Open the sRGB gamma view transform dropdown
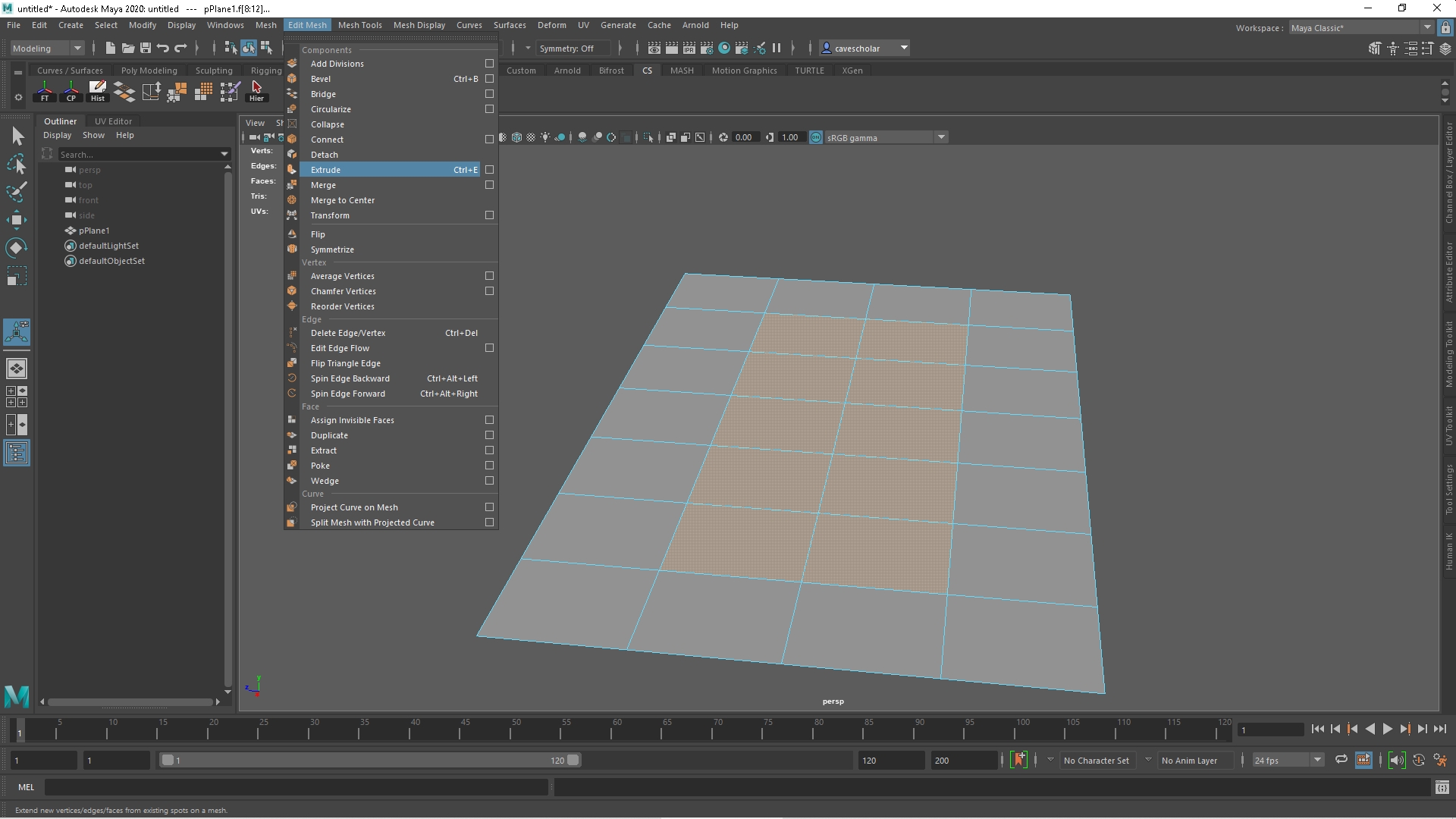 (x=941, y=137)
